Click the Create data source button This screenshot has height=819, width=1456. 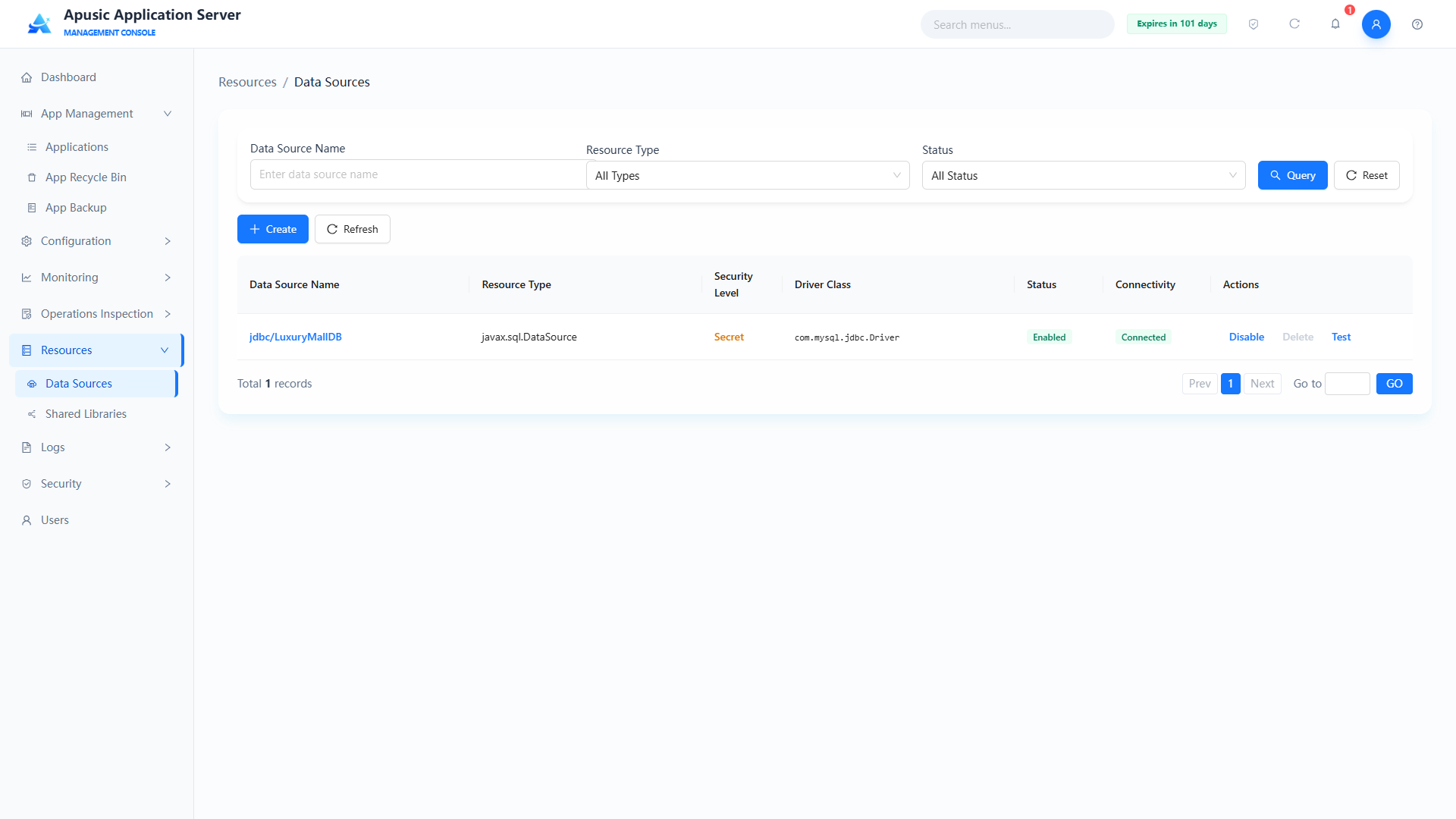(x=273, y=229)
